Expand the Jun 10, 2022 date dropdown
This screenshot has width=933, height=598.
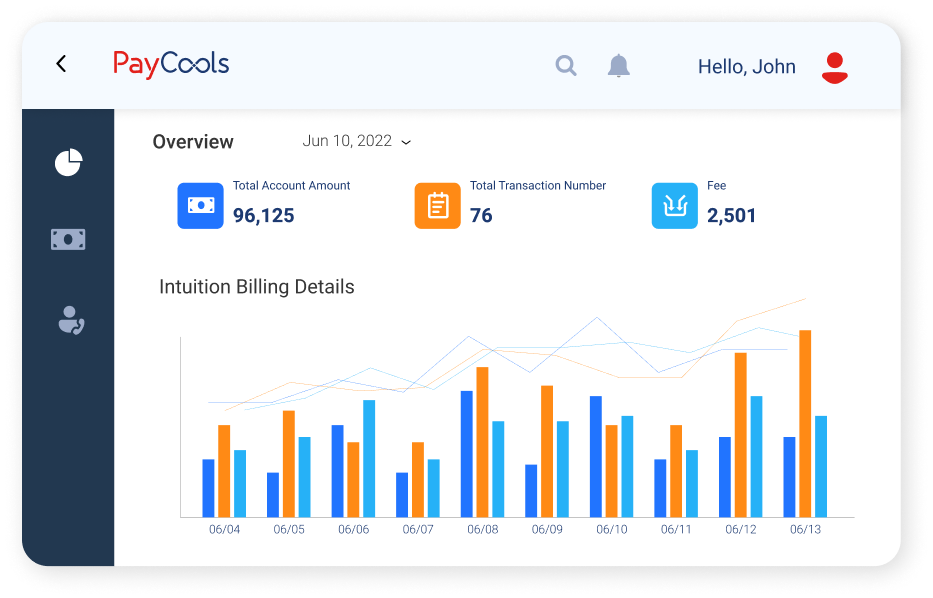click(356, 141)
